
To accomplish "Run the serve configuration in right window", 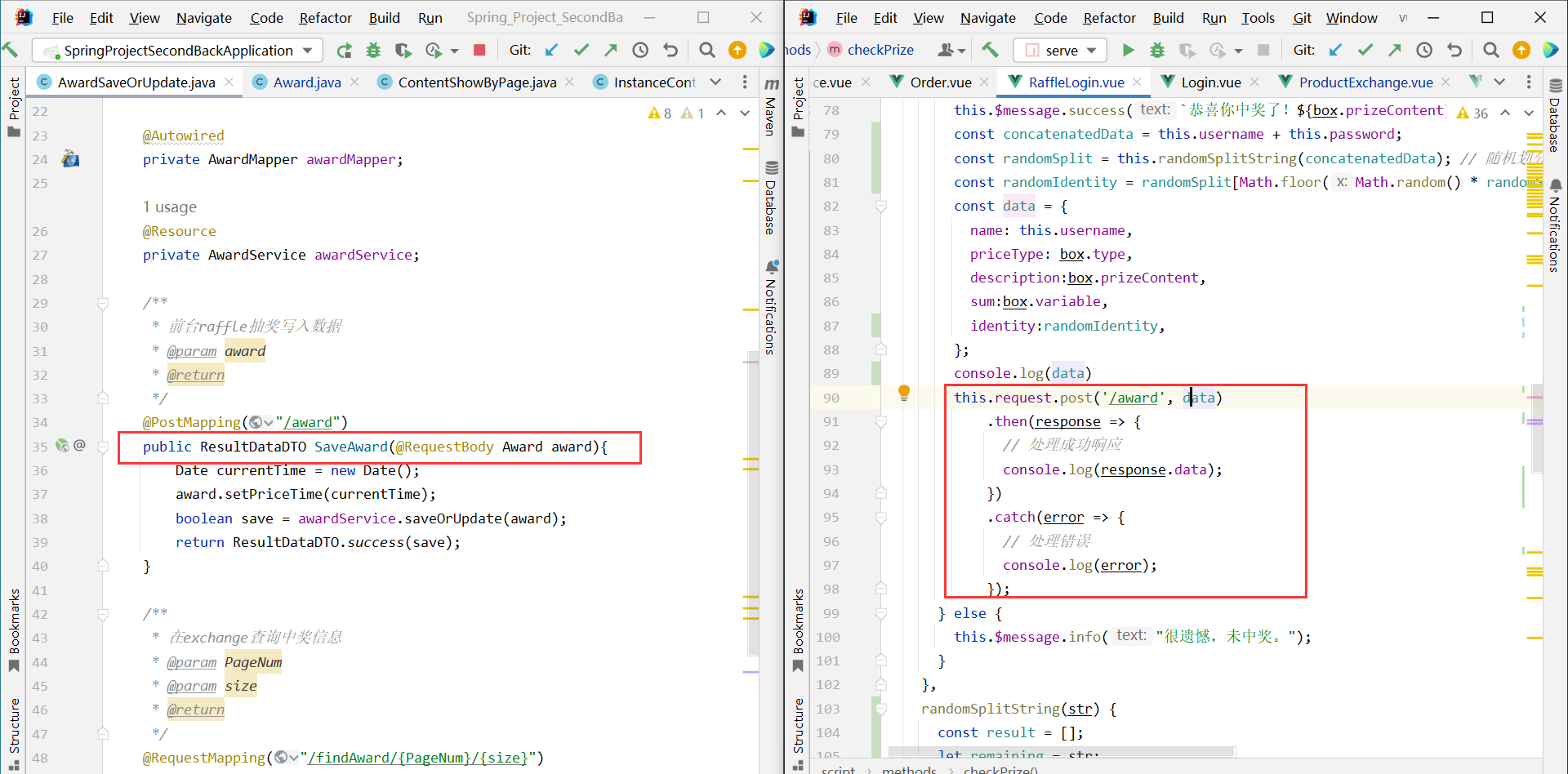I will [x=1128, y=51].
